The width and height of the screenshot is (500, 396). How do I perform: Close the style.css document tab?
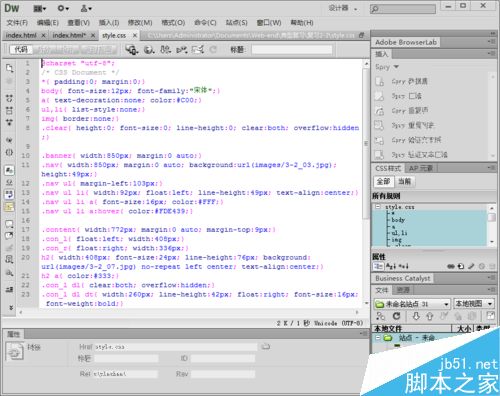tap(135, 35)
